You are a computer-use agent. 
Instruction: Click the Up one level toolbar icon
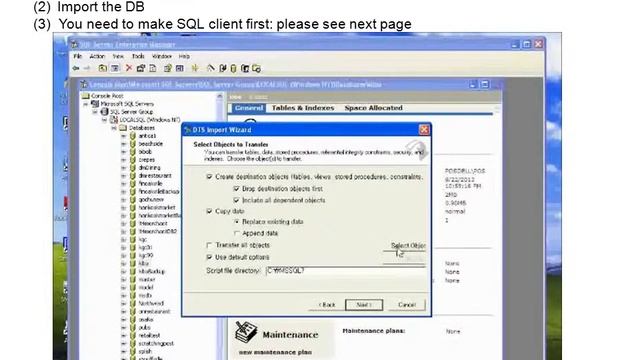(102, 68)
